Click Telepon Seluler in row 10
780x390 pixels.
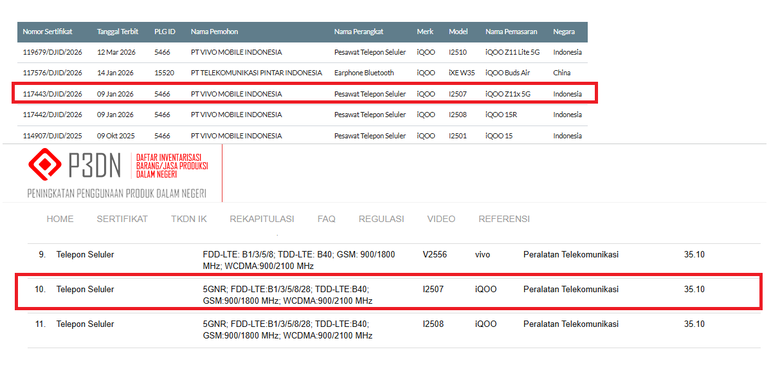click(85, 289)
